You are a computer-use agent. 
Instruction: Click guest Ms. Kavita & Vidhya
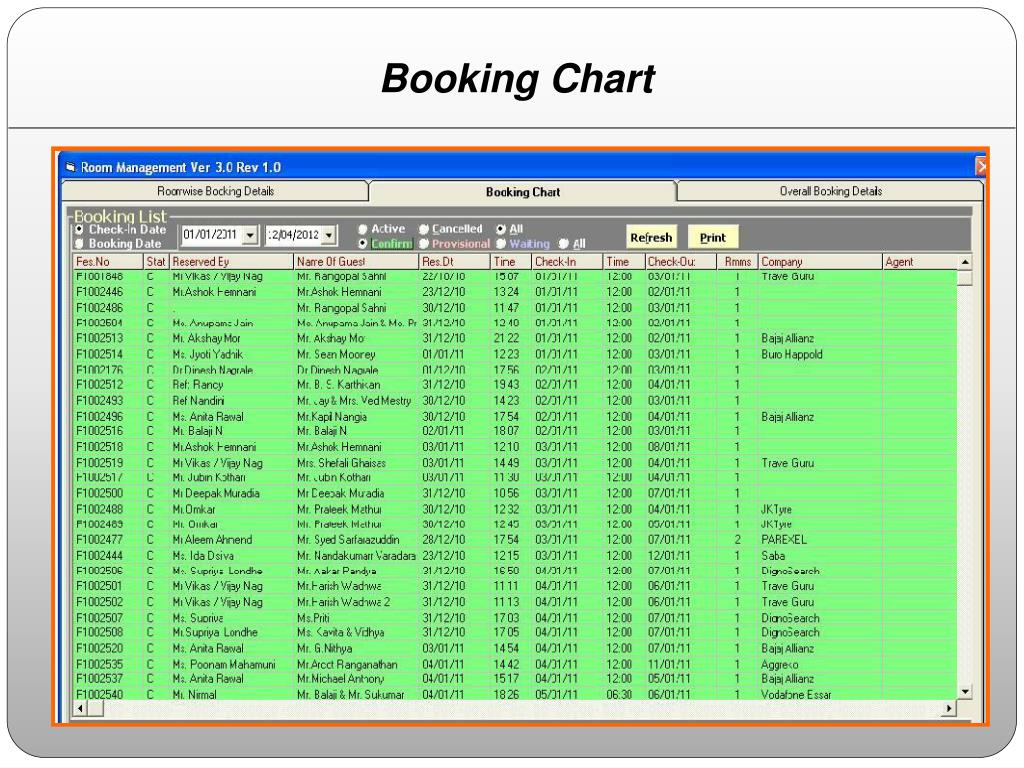pyautogui.click(x=340, y=633)
